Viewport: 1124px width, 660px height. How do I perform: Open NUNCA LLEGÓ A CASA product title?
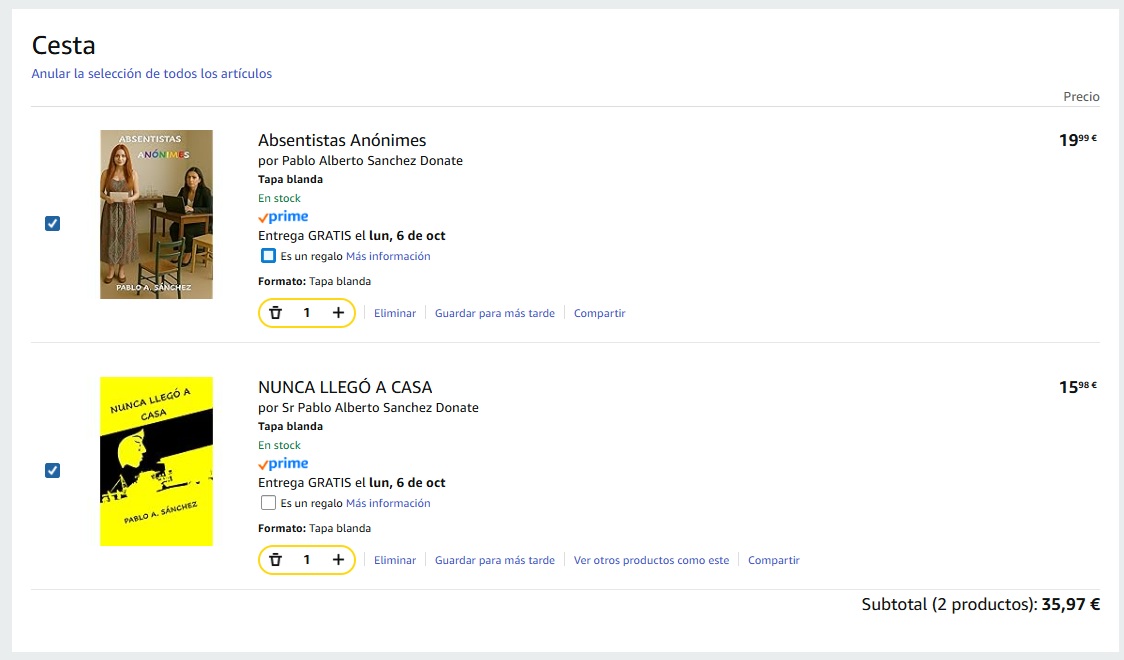click(x=345, y=387)
